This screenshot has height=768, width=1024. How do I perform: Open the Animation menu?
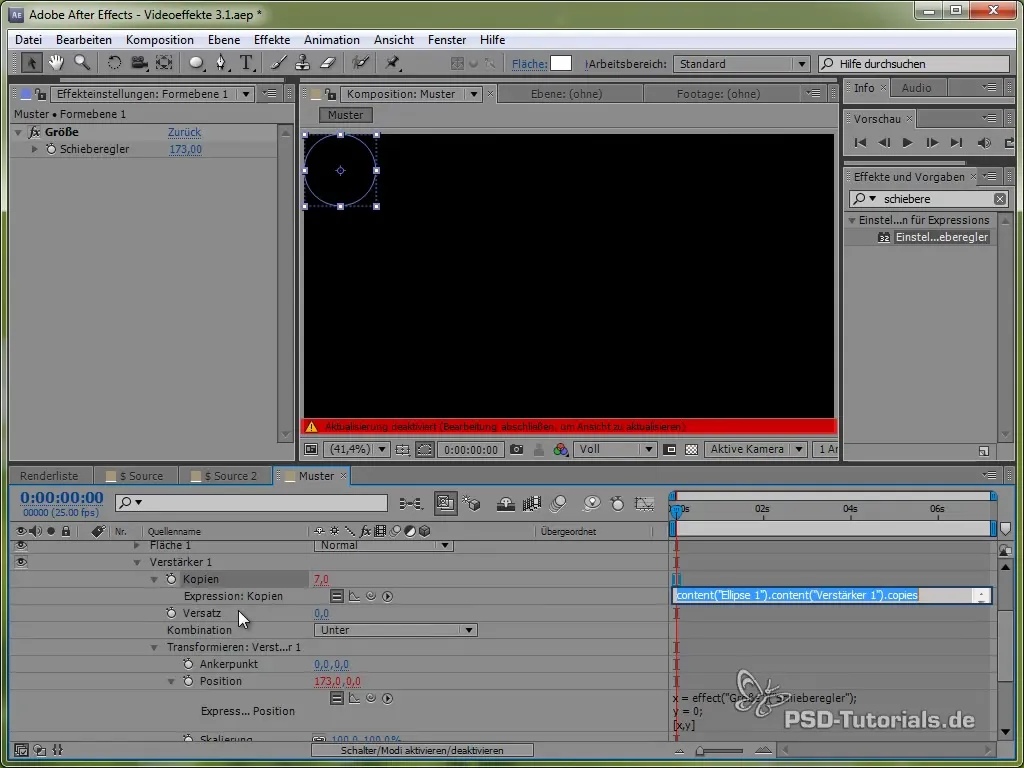pyautogui.click(x=332, y=40)
